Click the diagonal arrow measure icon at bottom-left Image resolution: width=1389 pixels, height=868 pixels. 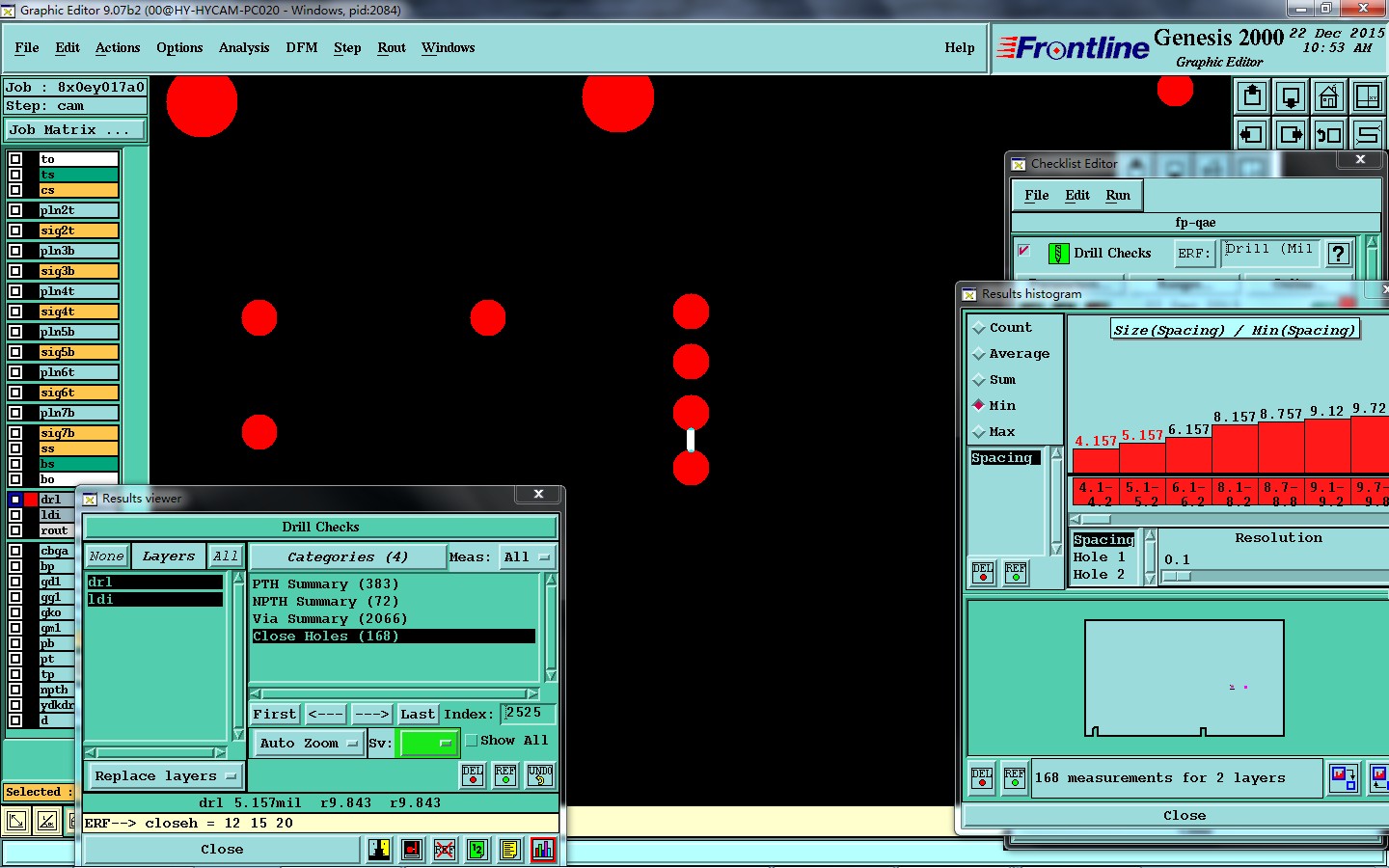16,822
